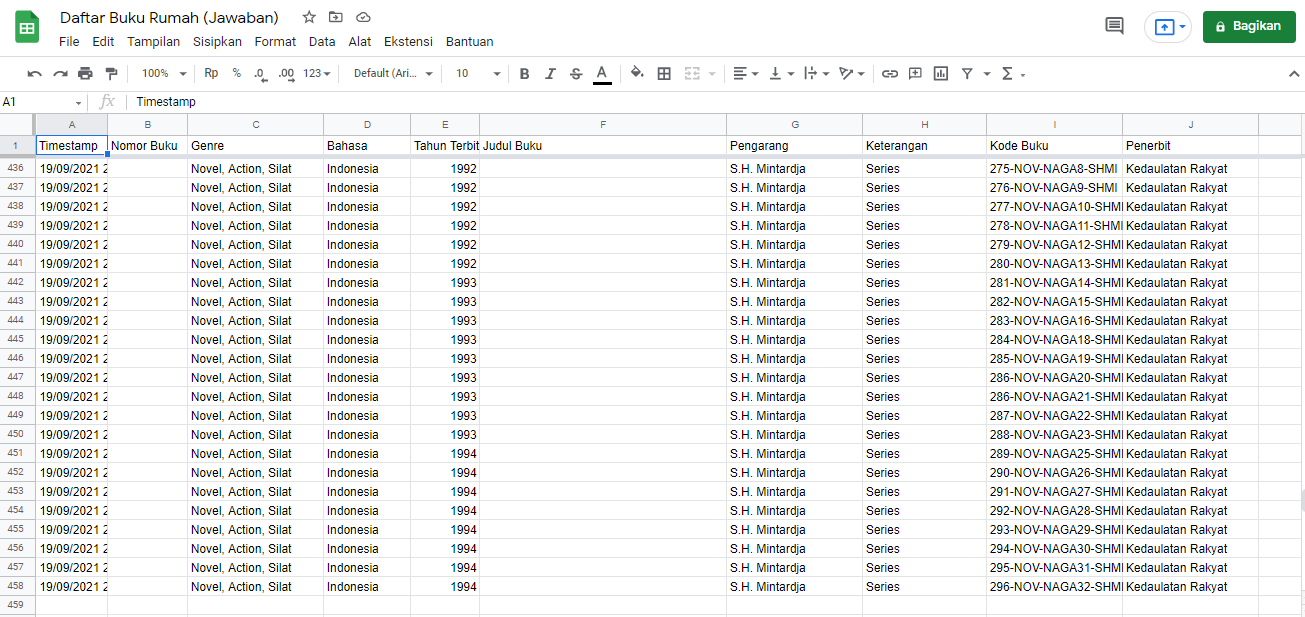This screenshot has height=617, width=1305.
Task: Open the Bantuan menu
Action: point(469,42)
